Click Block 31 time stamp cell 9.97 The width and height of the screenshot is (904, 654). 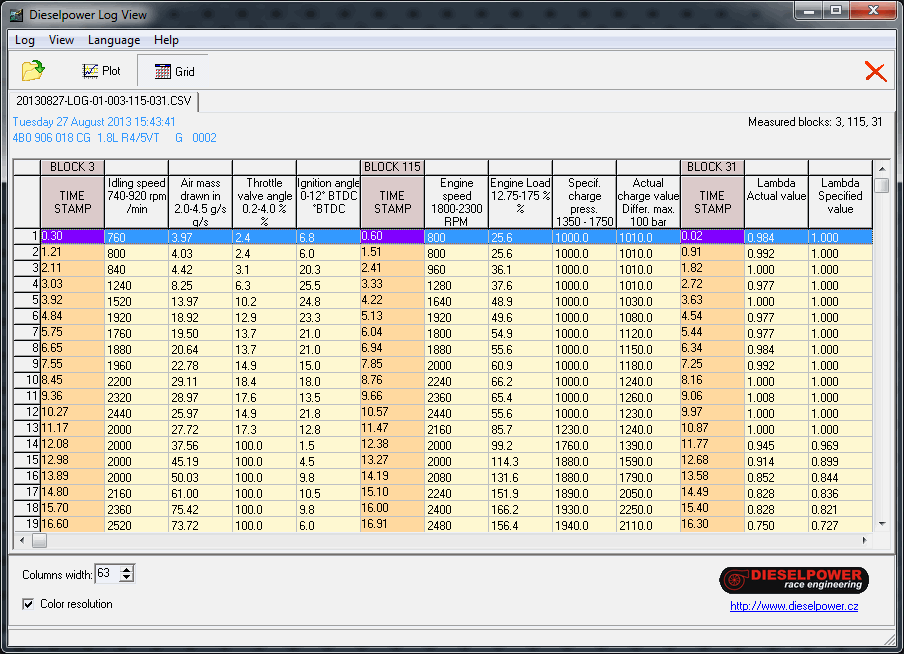(x=713, y=413)
